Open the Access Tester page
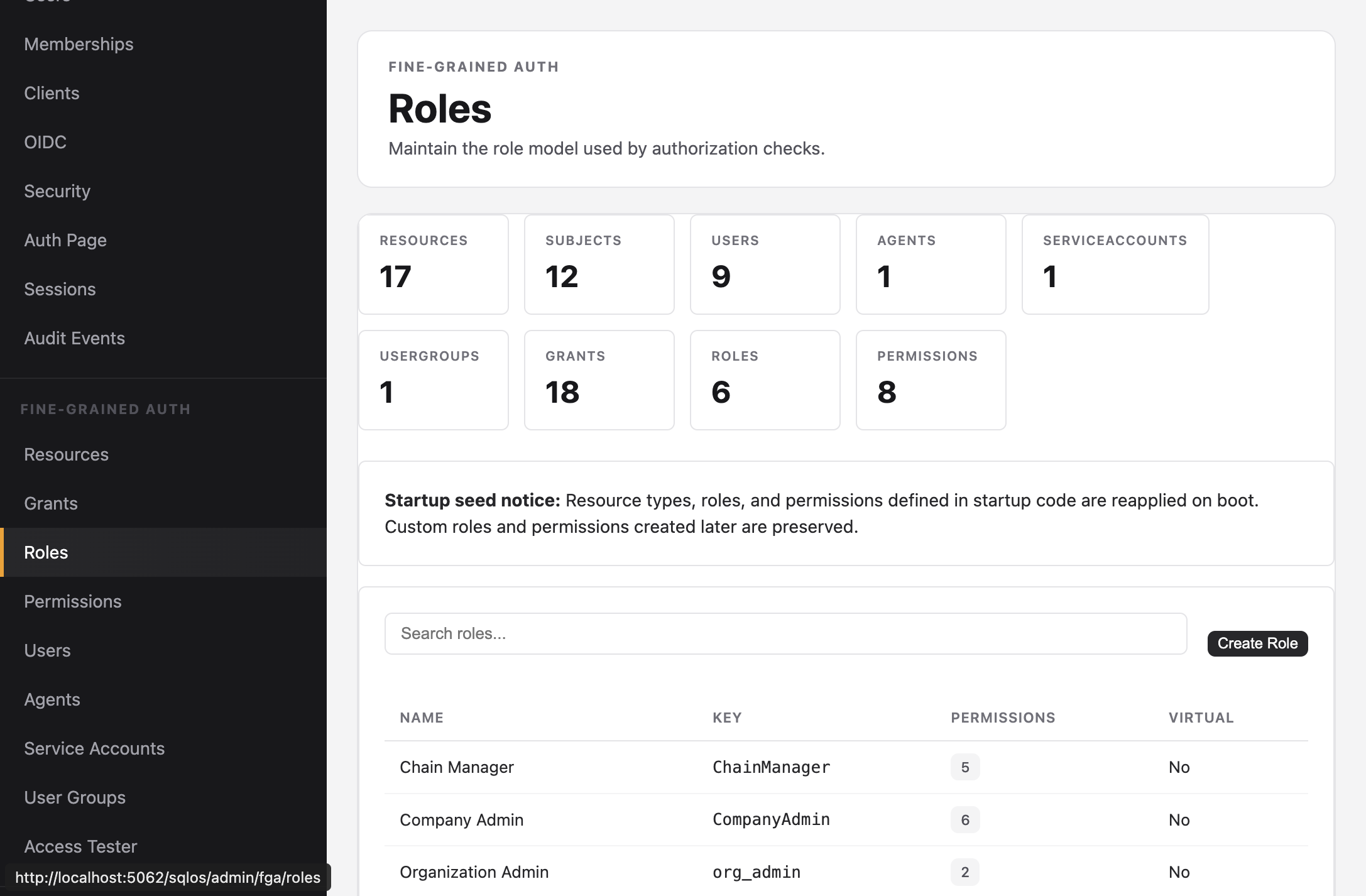 tap(80, 846)
